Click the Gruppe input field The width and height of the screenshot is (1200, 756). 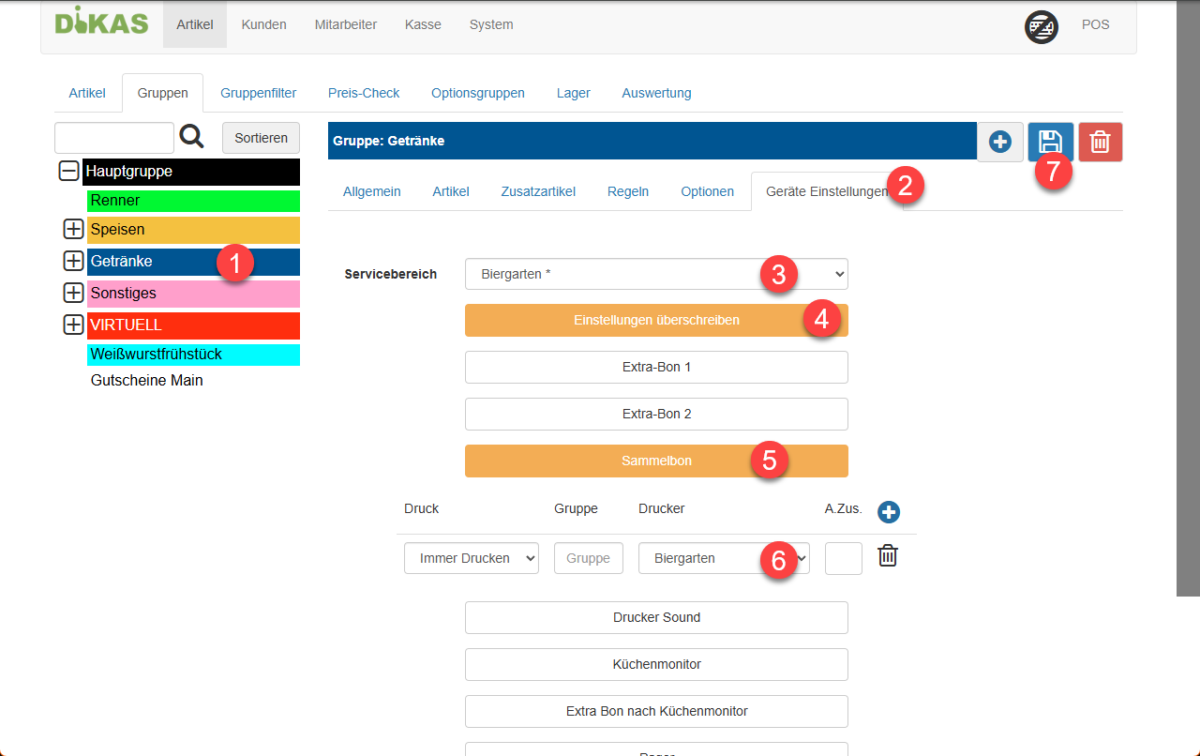pos(588,558)
